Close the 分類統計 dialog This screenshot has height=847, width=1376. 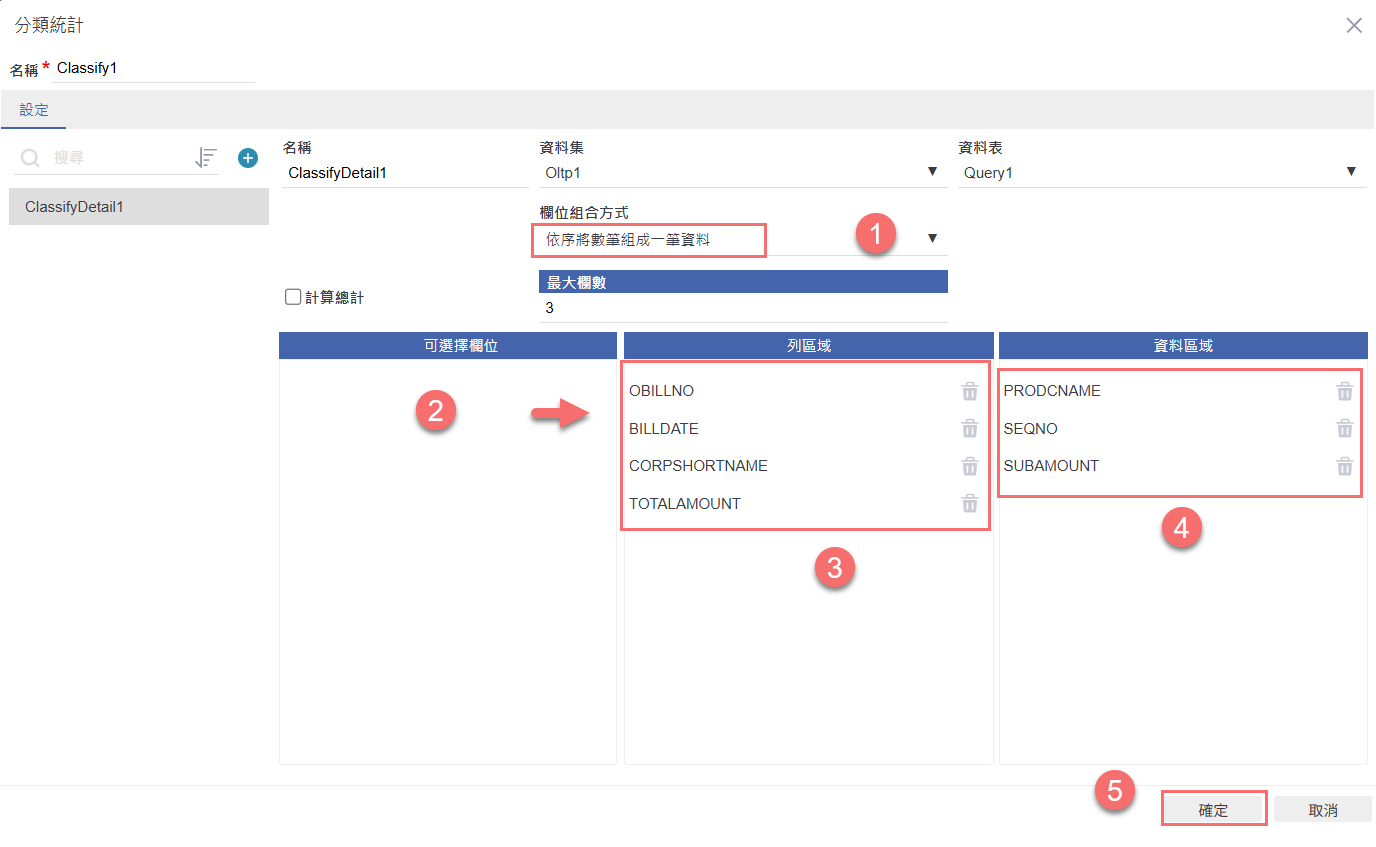tap(1353, 26)
